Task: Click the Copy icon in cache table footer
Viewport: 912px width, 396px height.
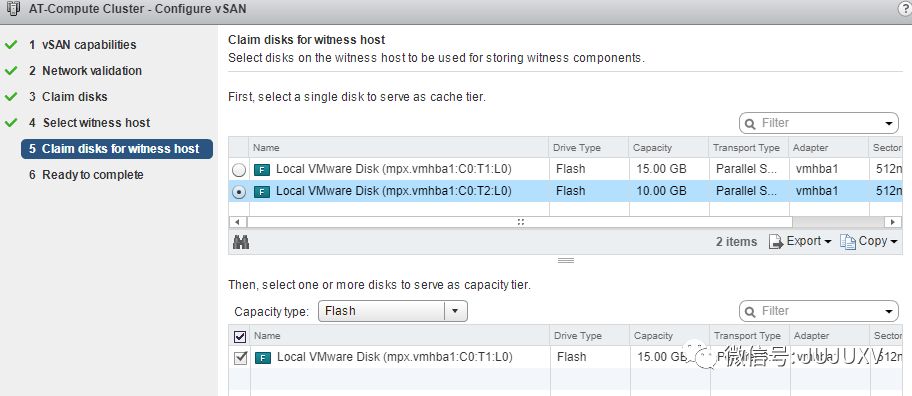Action: (848, 242)
